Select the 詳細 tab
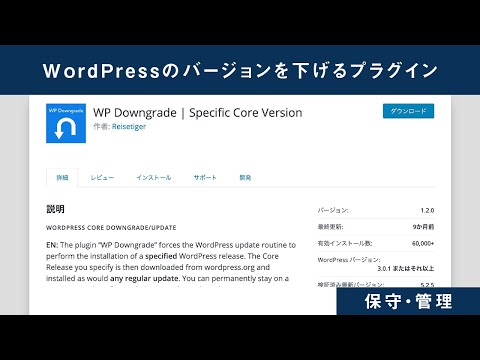 point(62,178)
